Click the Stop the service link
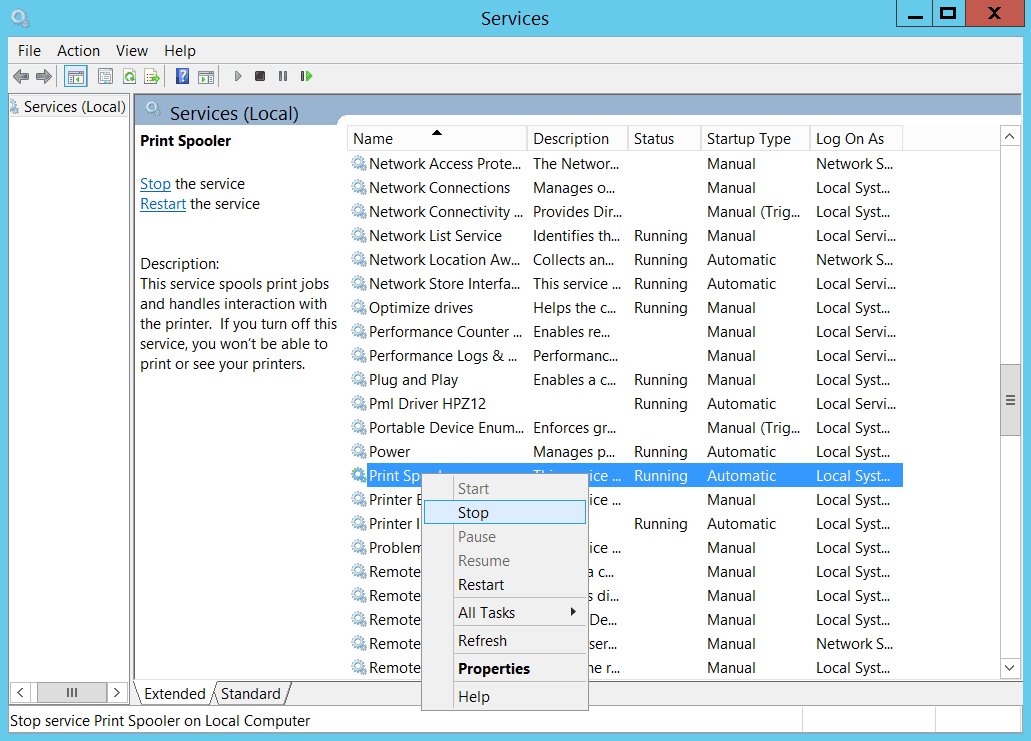 coord(155,184)
